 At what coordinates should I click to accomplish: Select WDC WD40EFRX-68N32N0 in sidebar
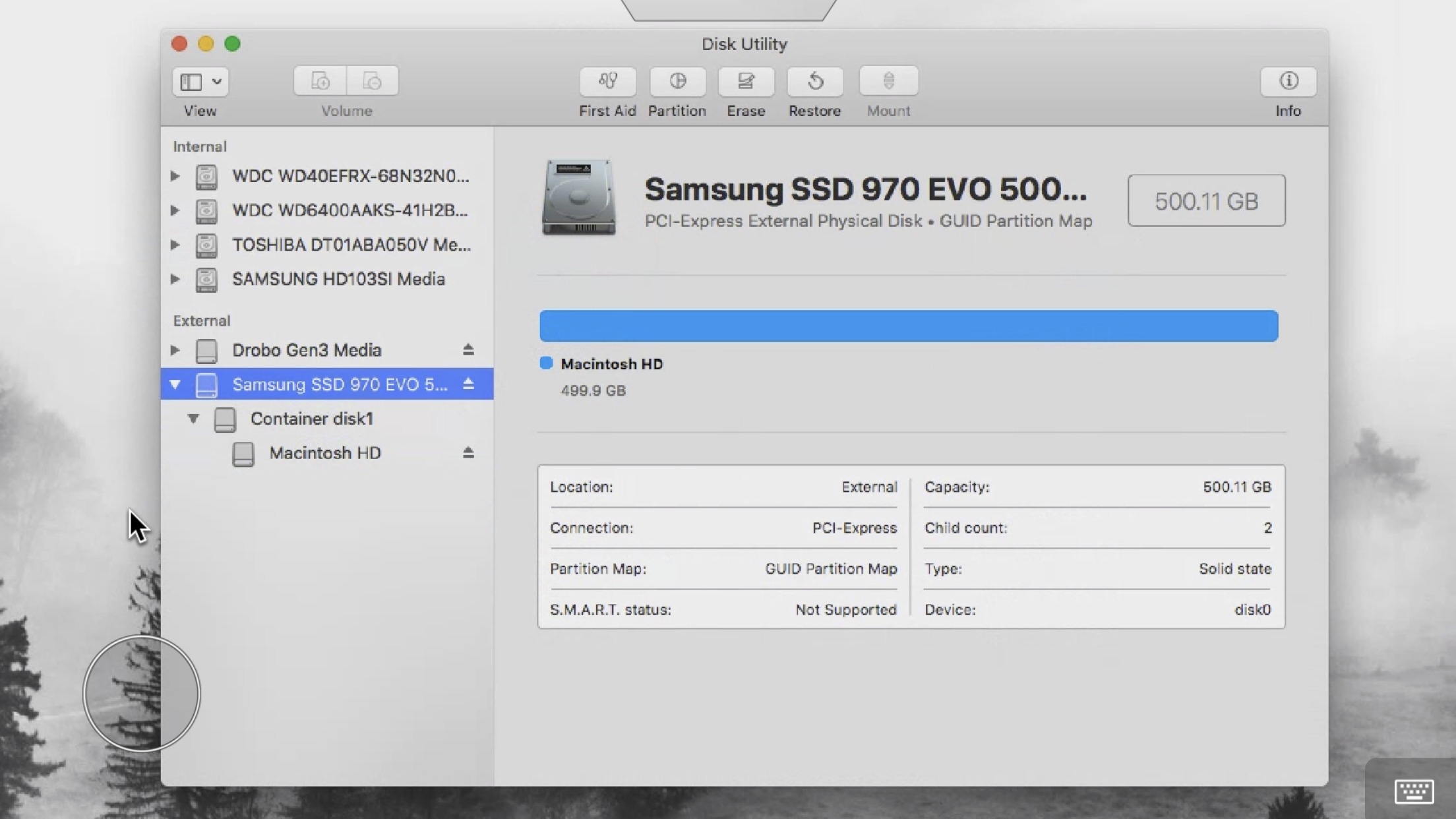click(x=327, y=176)
